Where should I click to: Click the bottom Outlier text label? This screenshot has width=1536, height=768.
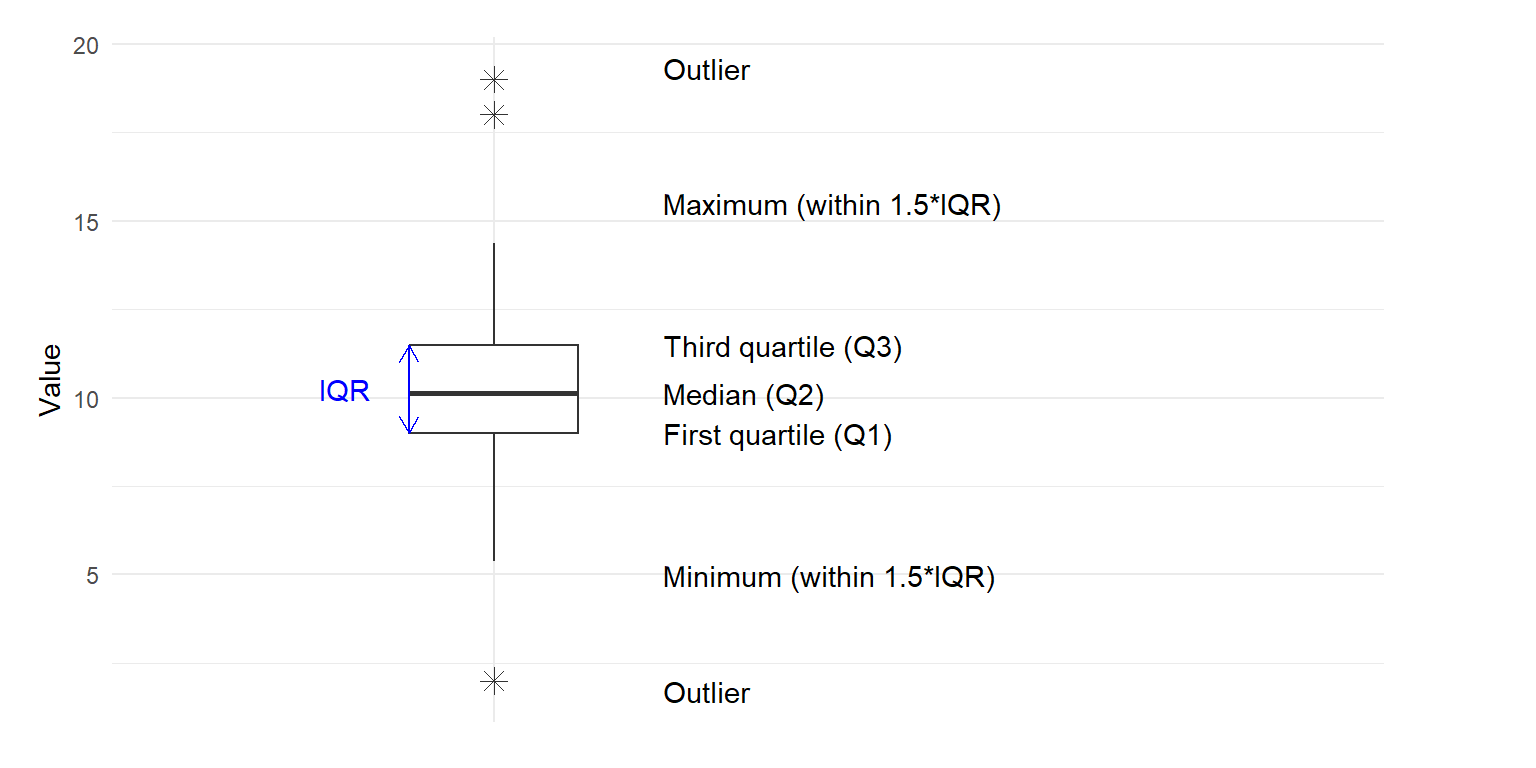(x=706, y=694)
